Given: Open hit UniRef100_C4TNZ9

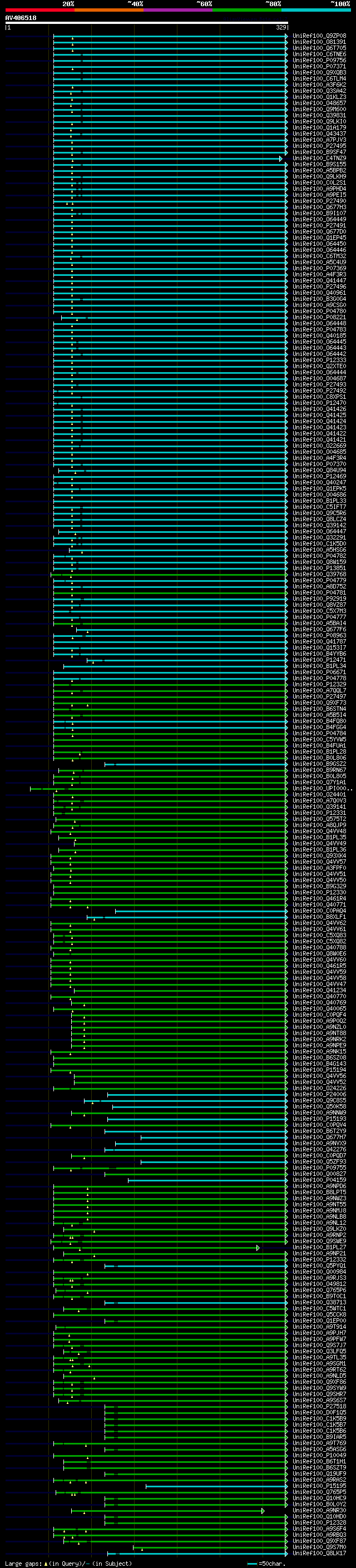Looking at the screenshot, I should [x=319, y=159].
